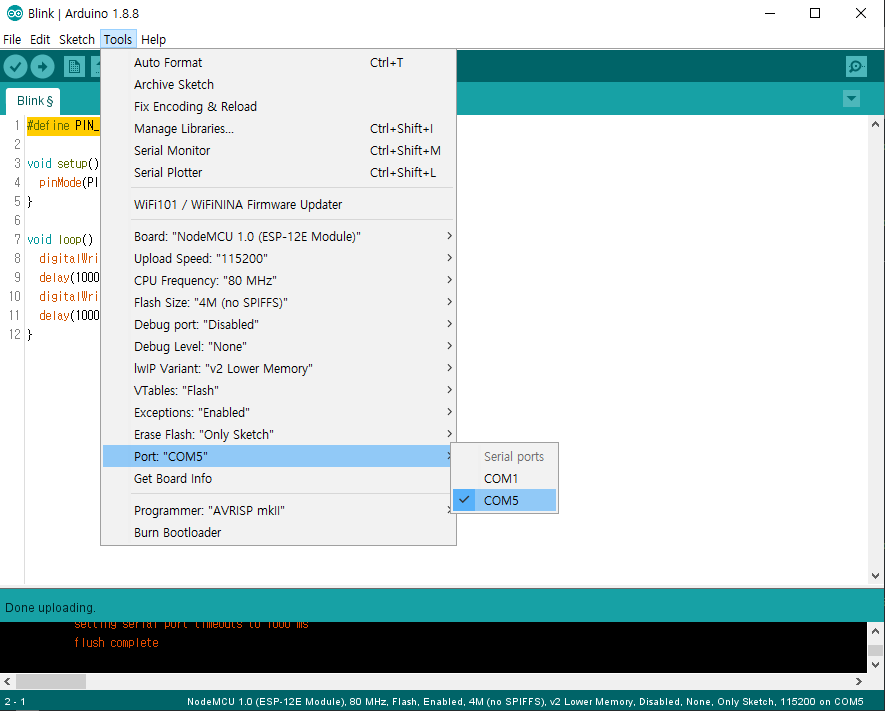This screenshot has width=885, height=711.
Task: Choose Fix Encoding & Reload
Action: click(278, 107)
